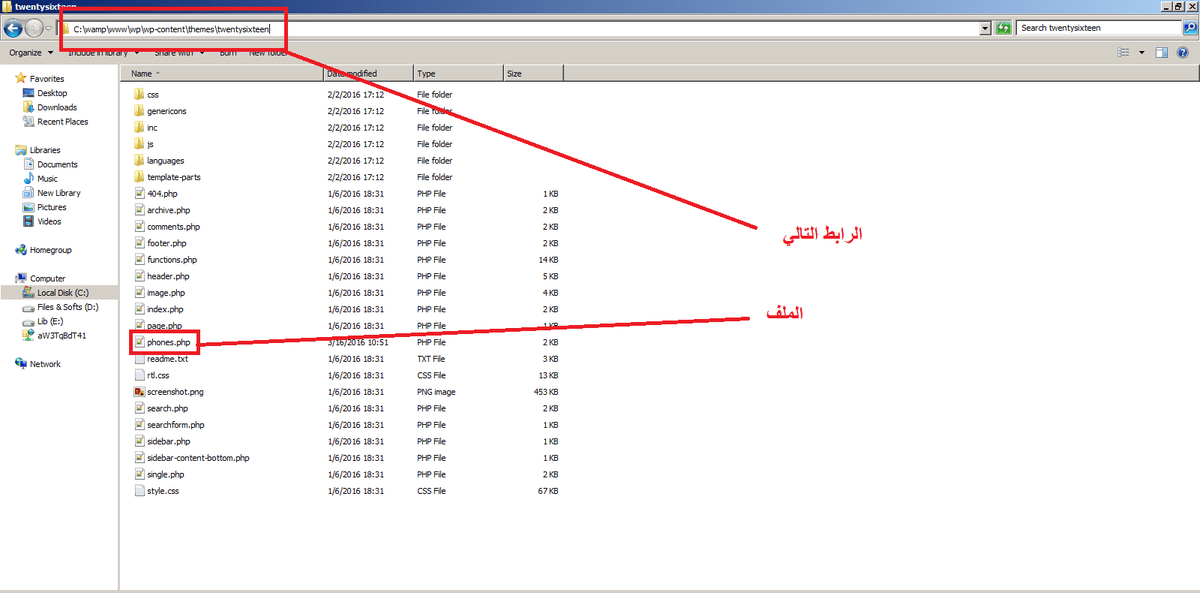Select file name phones.php
Viewport: 1200px width, 593px height.
[x=168, y=342]
